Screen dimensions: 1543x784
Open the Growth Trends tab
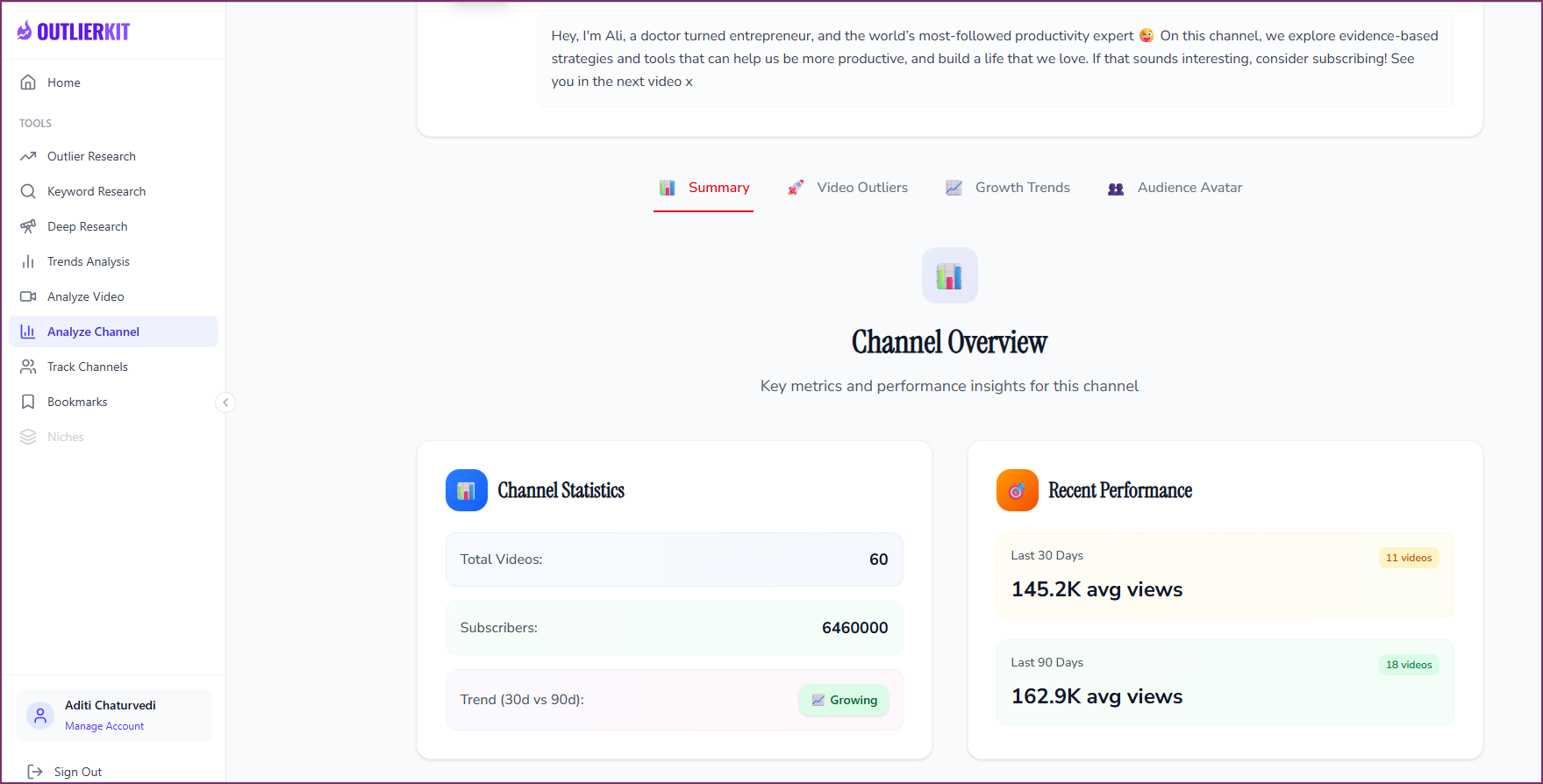click(x=1008, y=188)
